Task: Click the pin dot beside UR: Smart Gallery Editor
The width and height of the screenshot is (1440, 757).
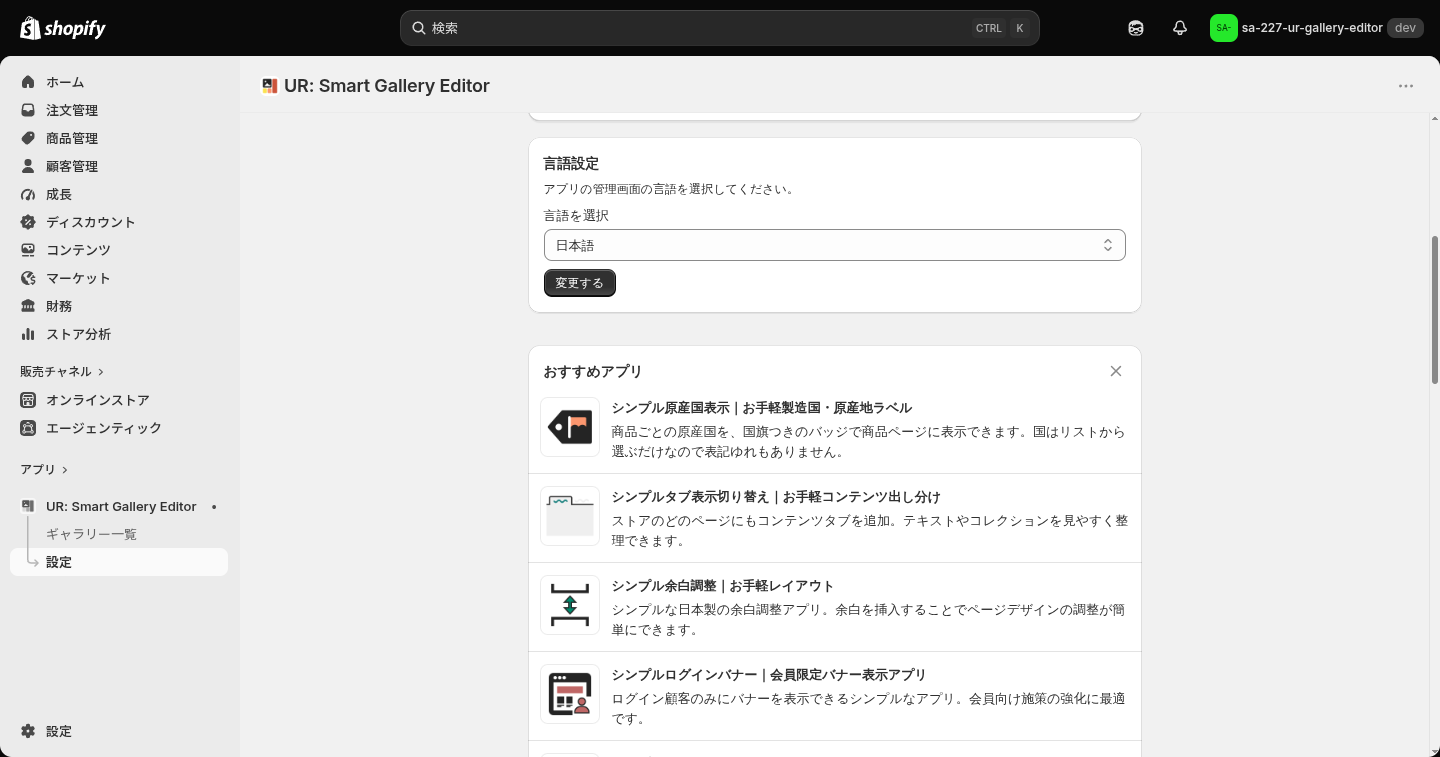Action: [x=214, y=507]
